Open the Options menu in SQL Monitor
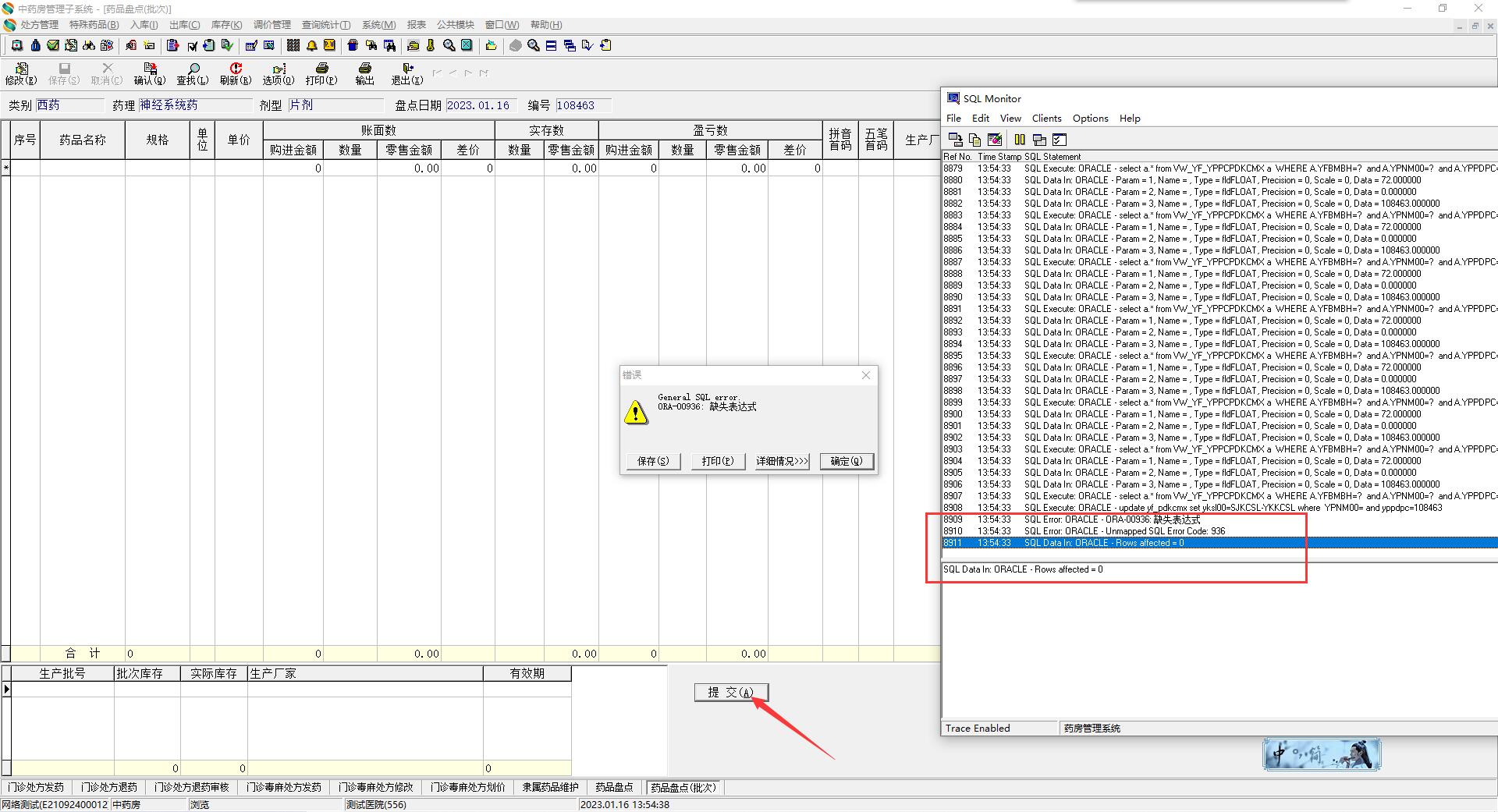This screenshot has height=812, width=1498. (x=1090, y=119)
